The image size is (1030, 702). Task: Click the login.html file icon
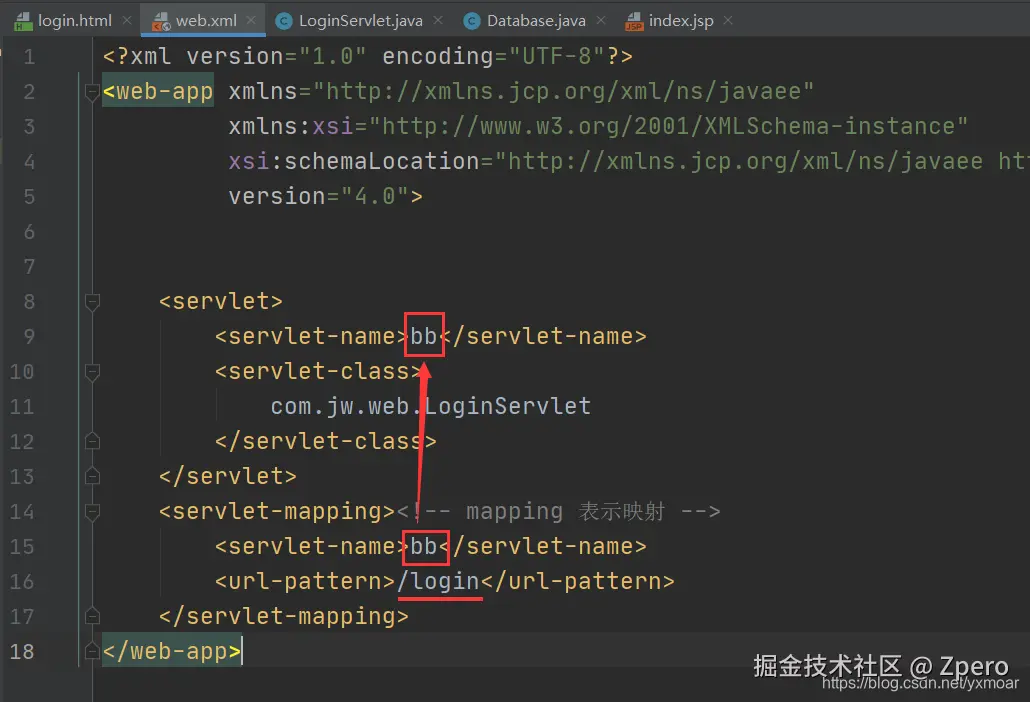pyautogui.click(x=24, y=21)
